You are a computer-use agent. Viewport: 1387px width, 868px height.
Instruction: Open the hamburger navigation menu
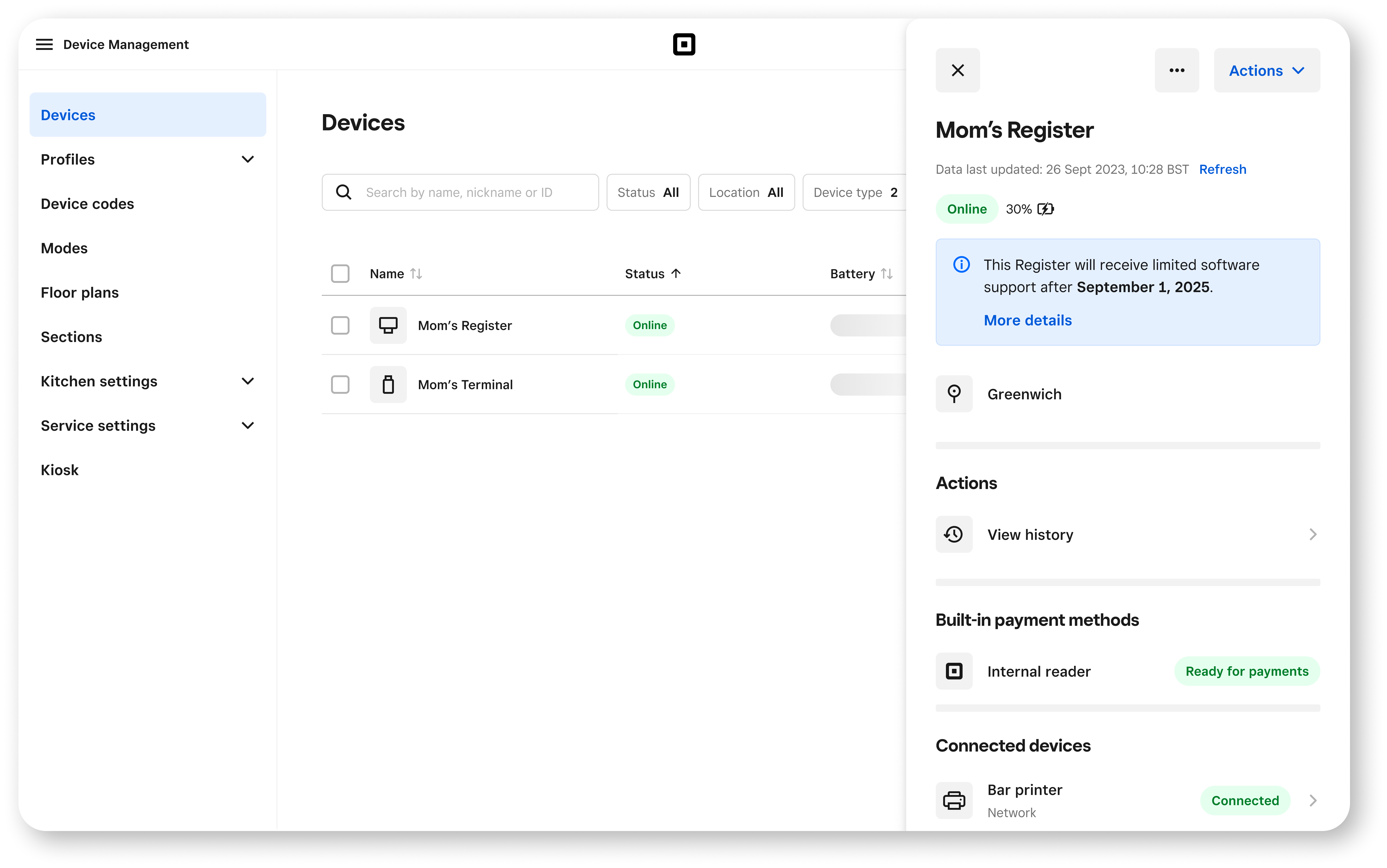(44, 45)
